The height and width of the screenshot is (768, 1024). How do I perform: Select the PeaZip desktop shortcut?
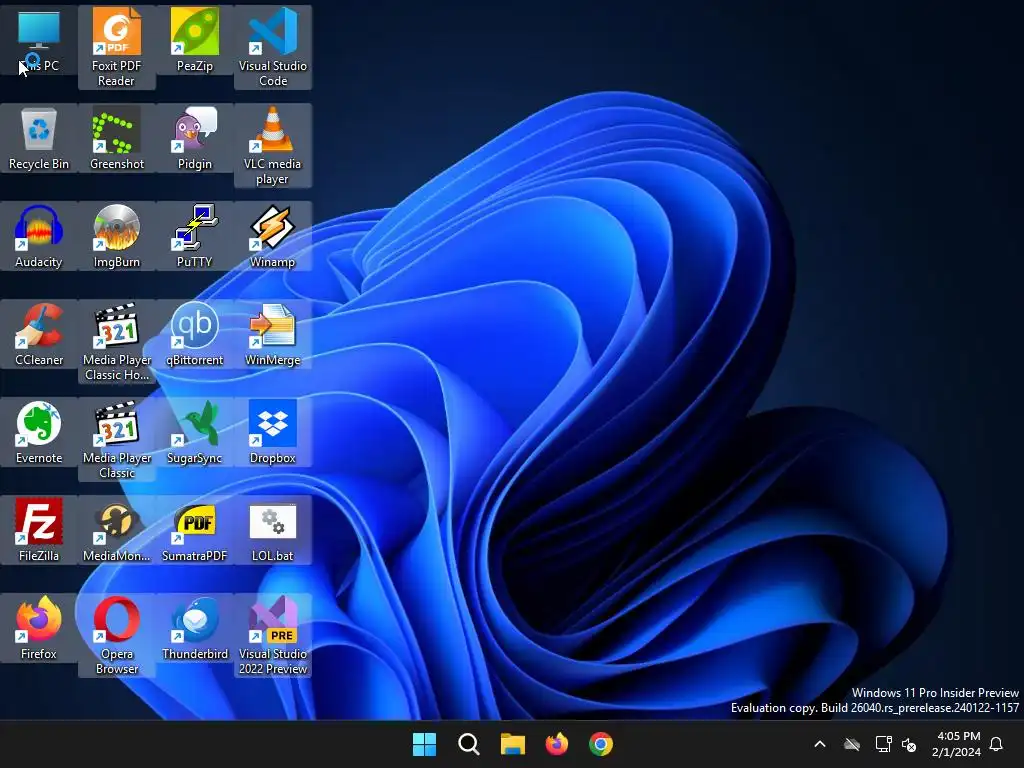click(x=195, y=40)
